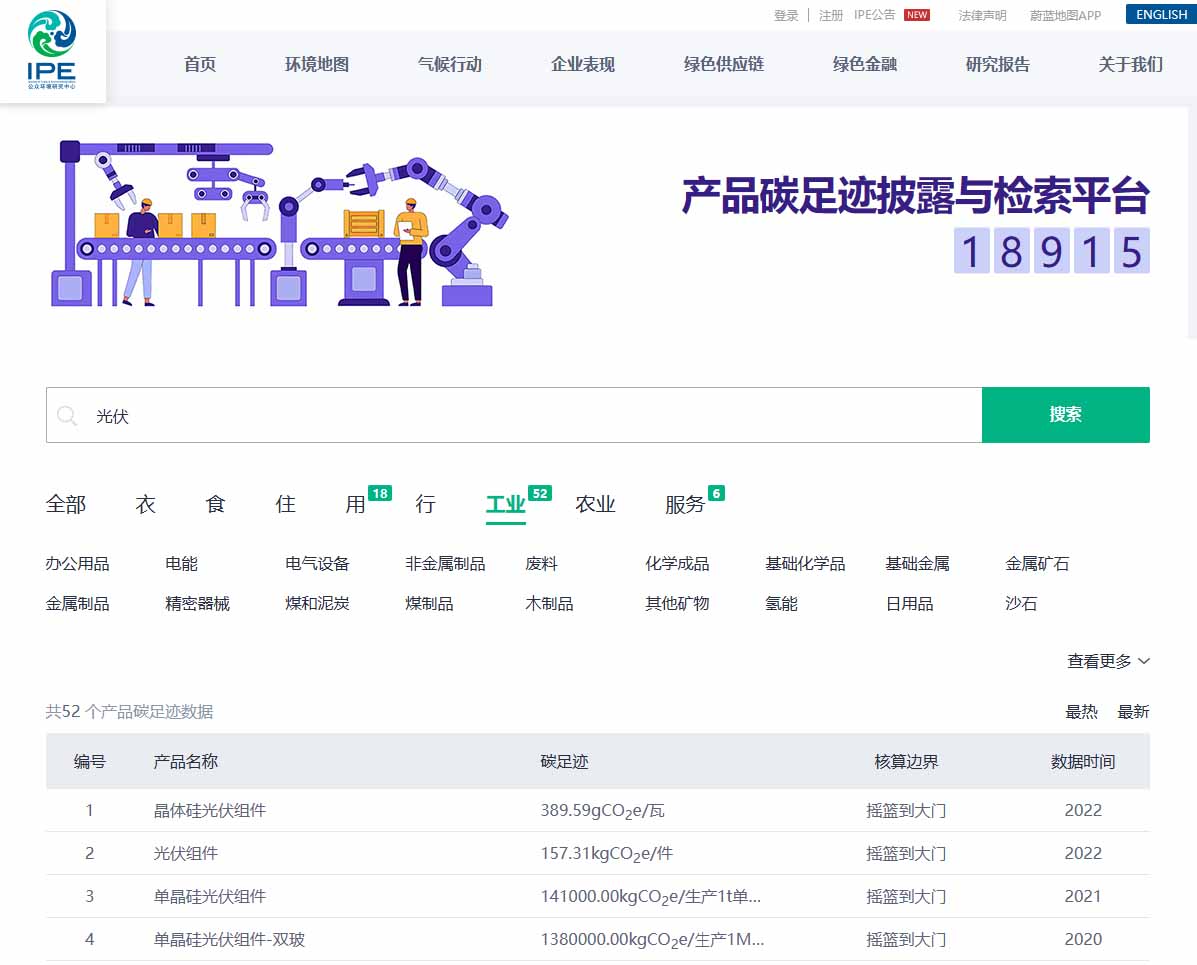
Task: Select the 服务 category tab
Action: point(685,504)
